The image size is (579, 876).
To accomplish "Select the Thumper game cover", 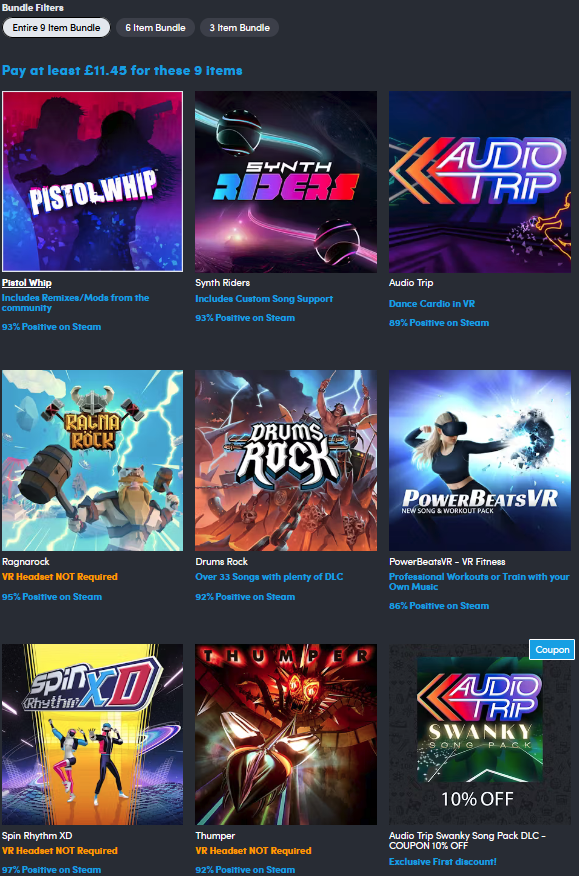I will tap(286, 734).
